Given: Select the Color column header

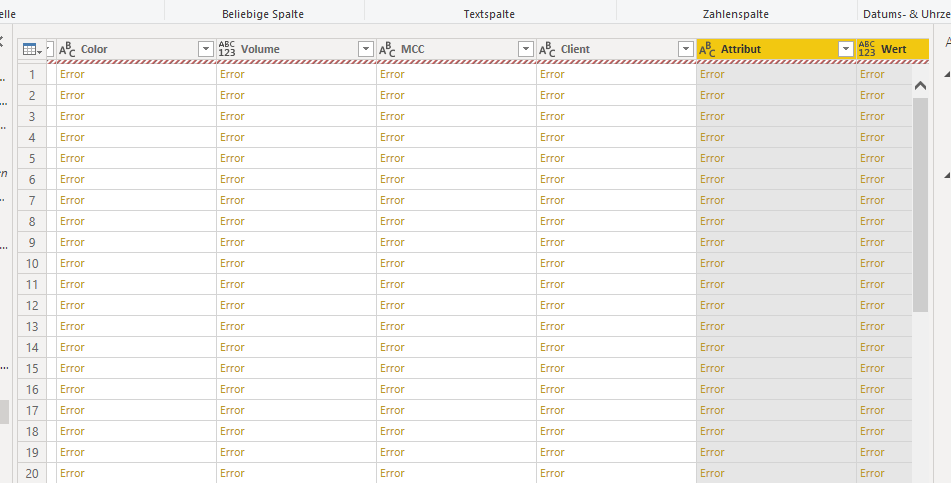Looking at the screenshot, I should [x=136, y=49].
